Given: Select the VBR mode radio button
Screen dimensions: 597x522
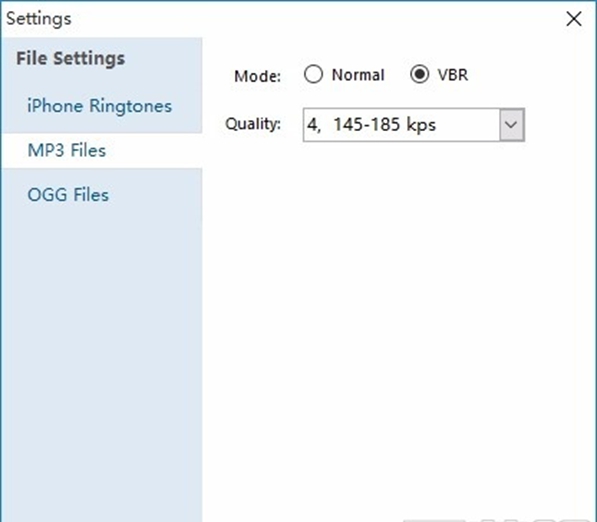Looking at the screenshot, I should [420, 74].
